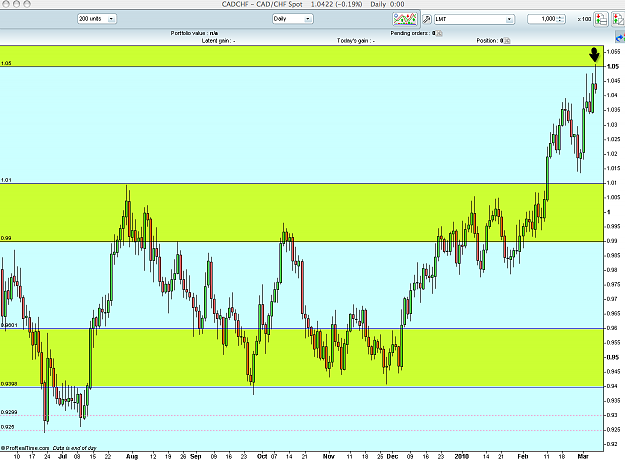Screen dimensions: 625x460
Task: Click the Jul label on time axis
Action: point(63,456)
